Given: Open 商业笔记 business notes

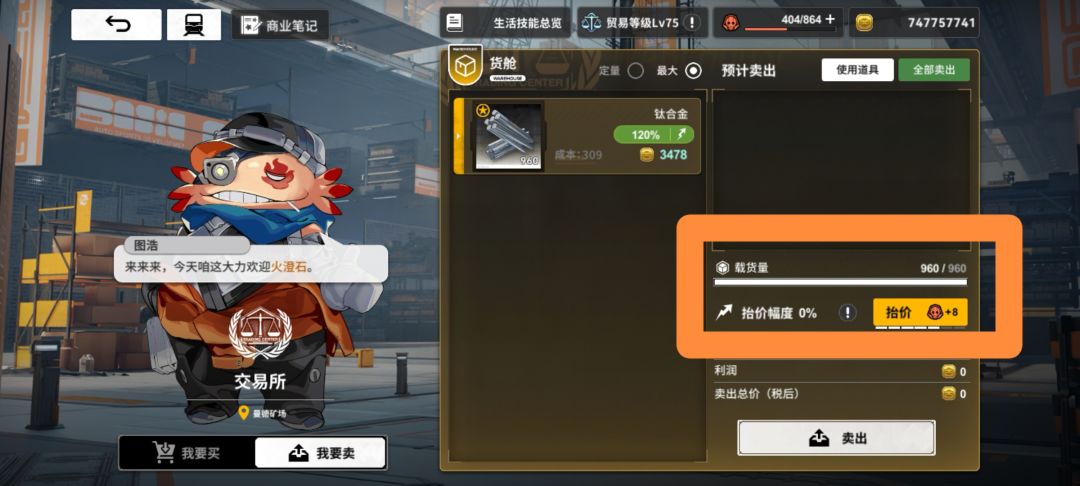Looking at the screenshot, I should pos(280,25).
